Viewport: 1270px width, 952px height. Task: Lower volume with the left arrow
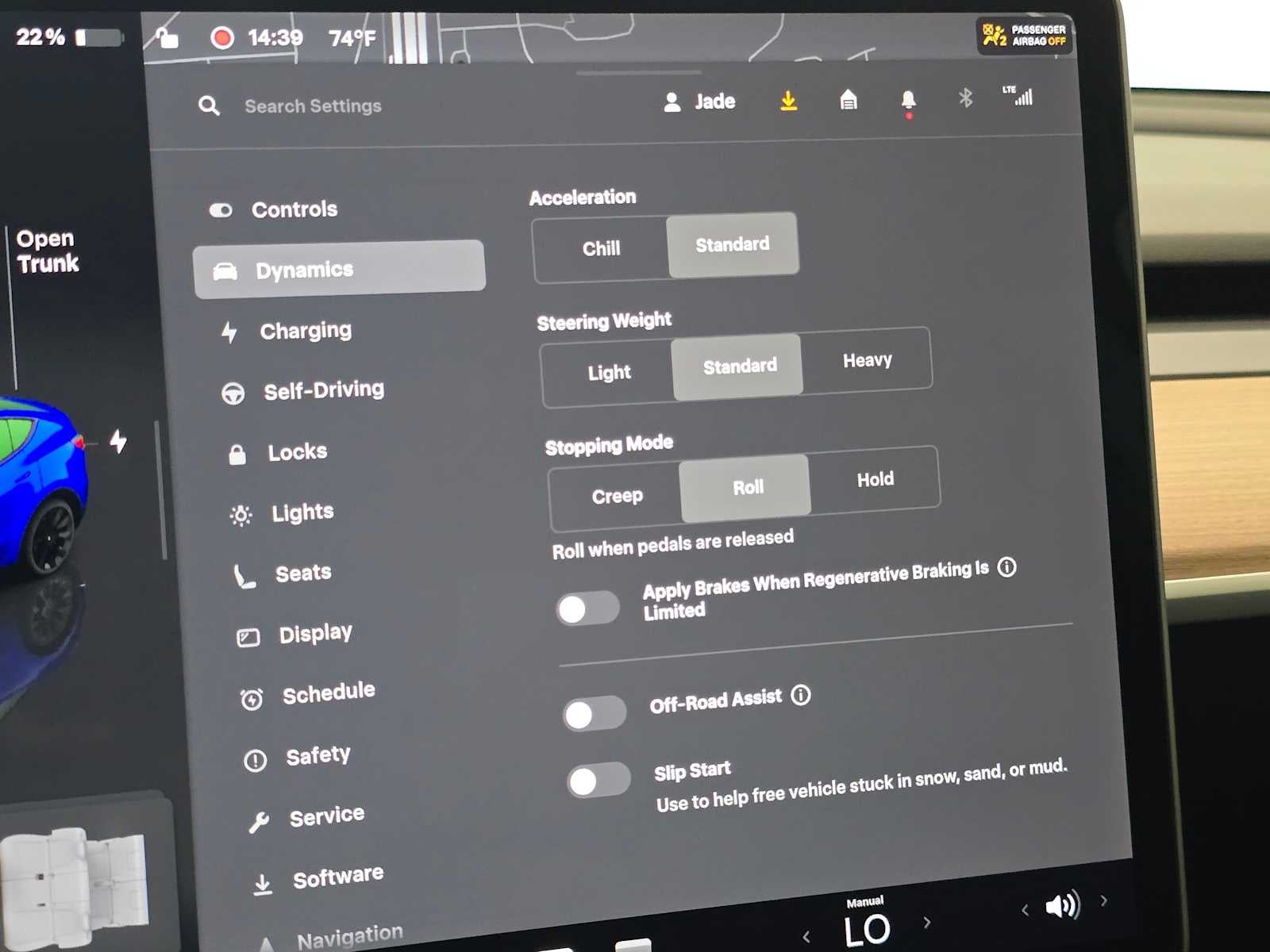(1025, 910)
